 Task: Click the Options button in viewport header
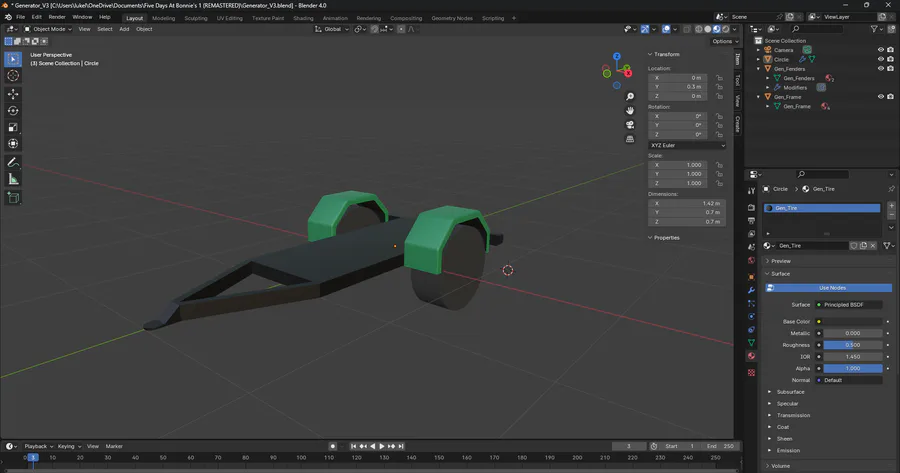tap(725, 41)
